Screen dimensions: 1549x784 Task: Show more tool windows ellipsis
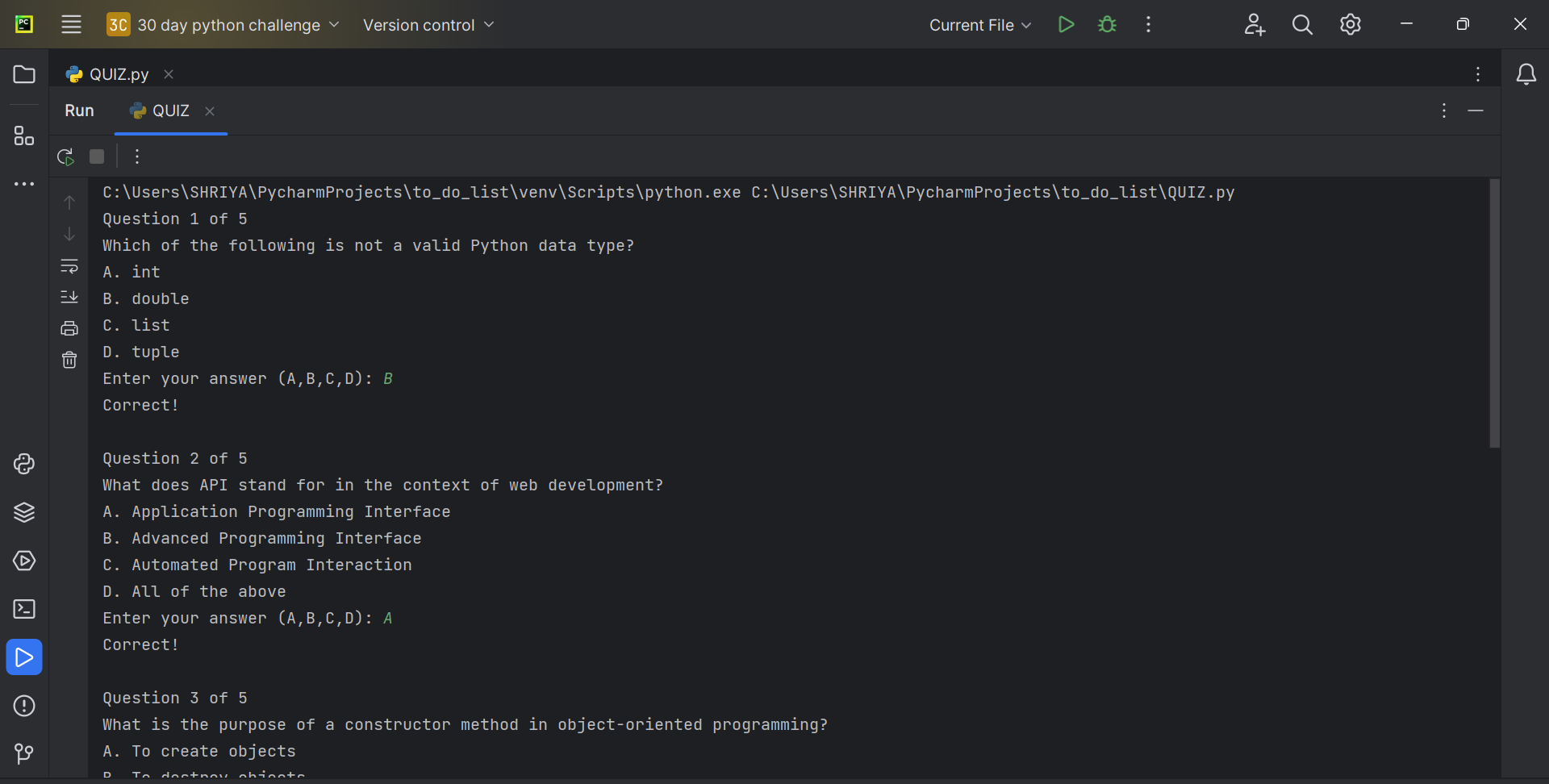click(24, 184)
